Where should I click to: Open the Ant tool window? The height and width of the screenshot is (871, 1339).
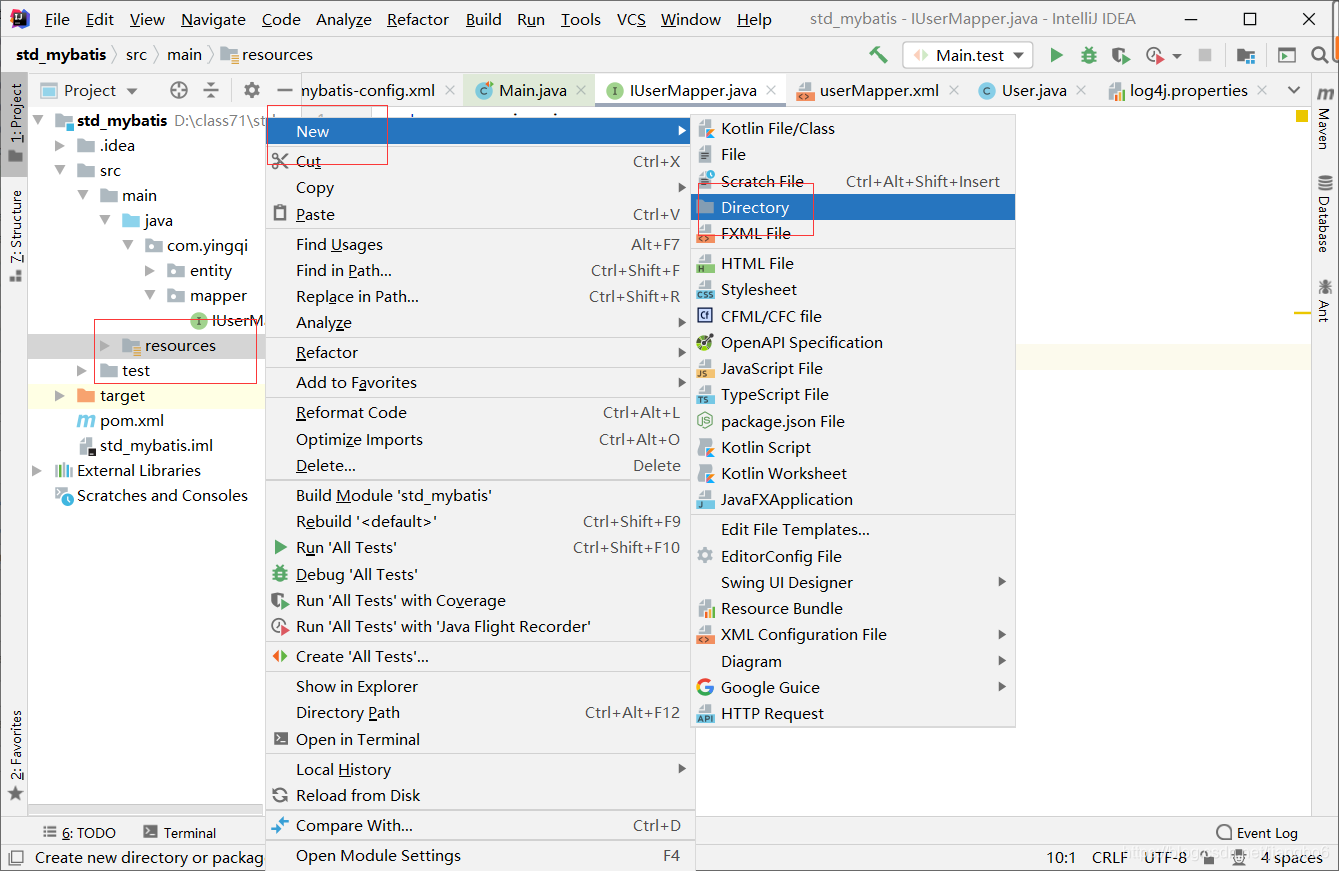[x=1324, y=300]
